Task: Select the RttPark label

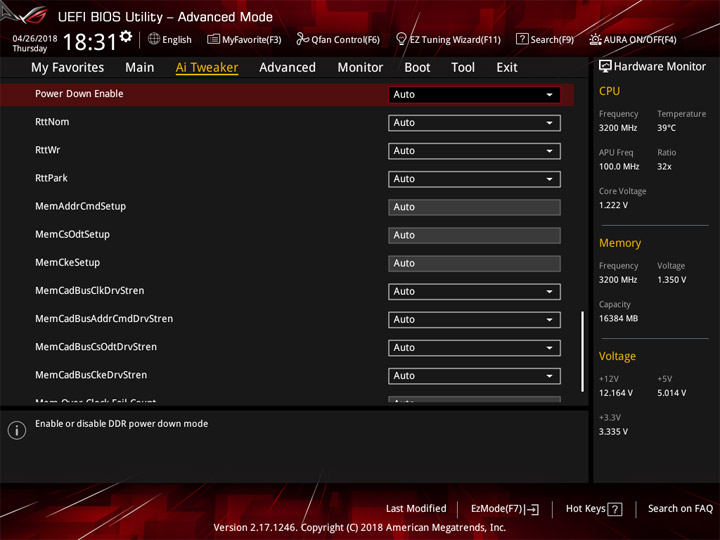Action: click(x=51, y=178)
